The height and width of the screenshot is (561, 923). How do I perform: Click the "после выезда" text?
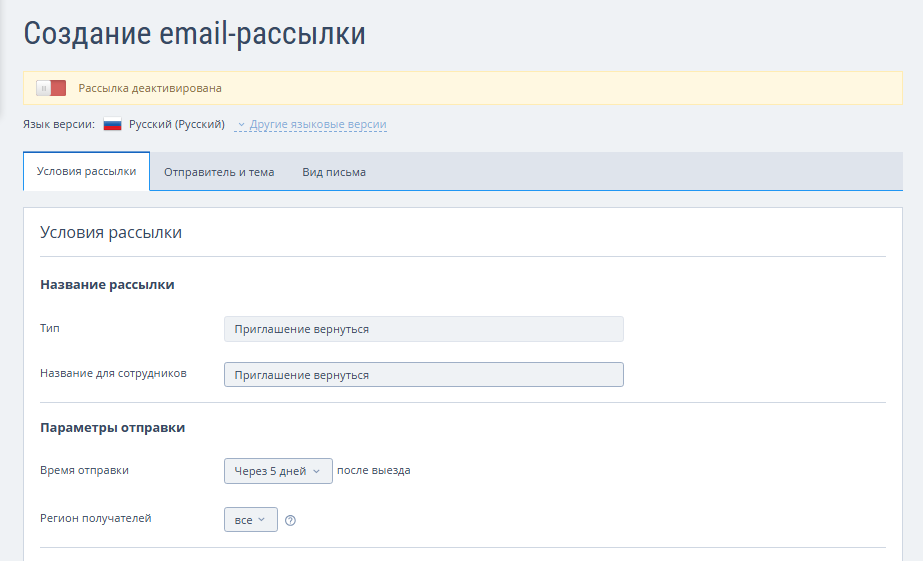pos(374,471)
